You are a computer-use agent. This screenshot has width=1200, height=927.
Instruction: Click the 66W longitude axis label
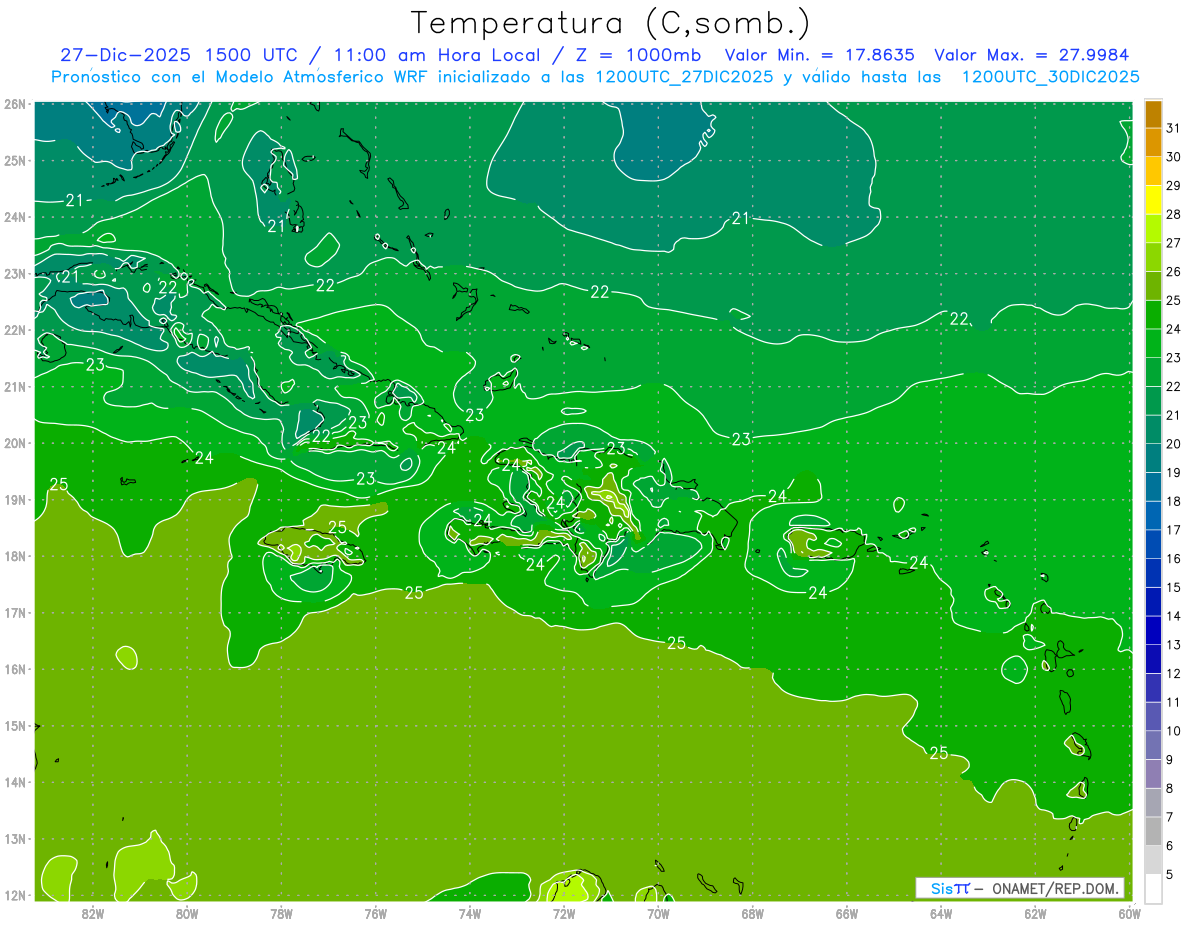[847, 913]
